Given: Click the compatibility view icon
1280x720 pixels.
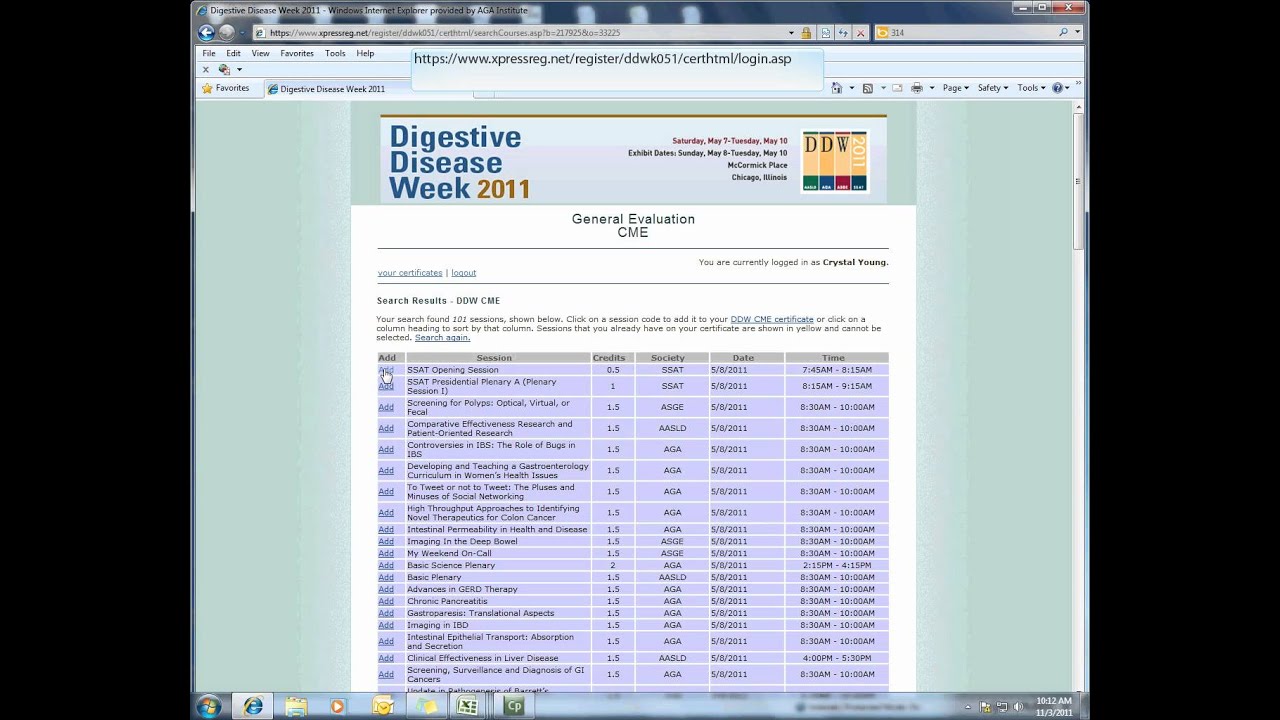Looking at the screenshot, I should click(827, 33).
